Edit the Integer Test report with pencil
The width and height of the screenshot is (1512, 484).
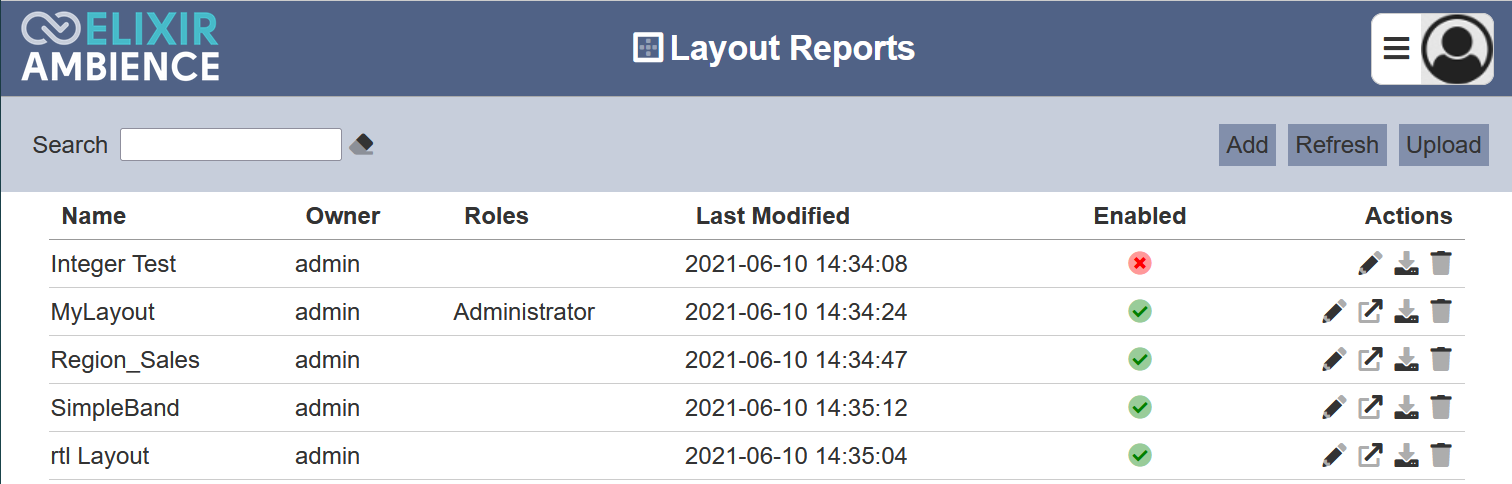(1370, 264)
